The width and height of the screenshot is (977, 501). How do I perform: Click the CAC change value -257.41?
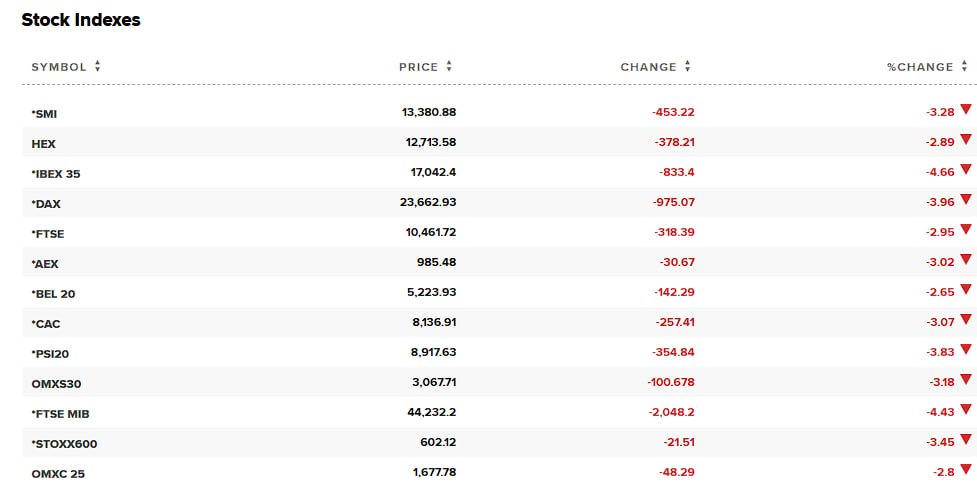(x=675, y=322)
